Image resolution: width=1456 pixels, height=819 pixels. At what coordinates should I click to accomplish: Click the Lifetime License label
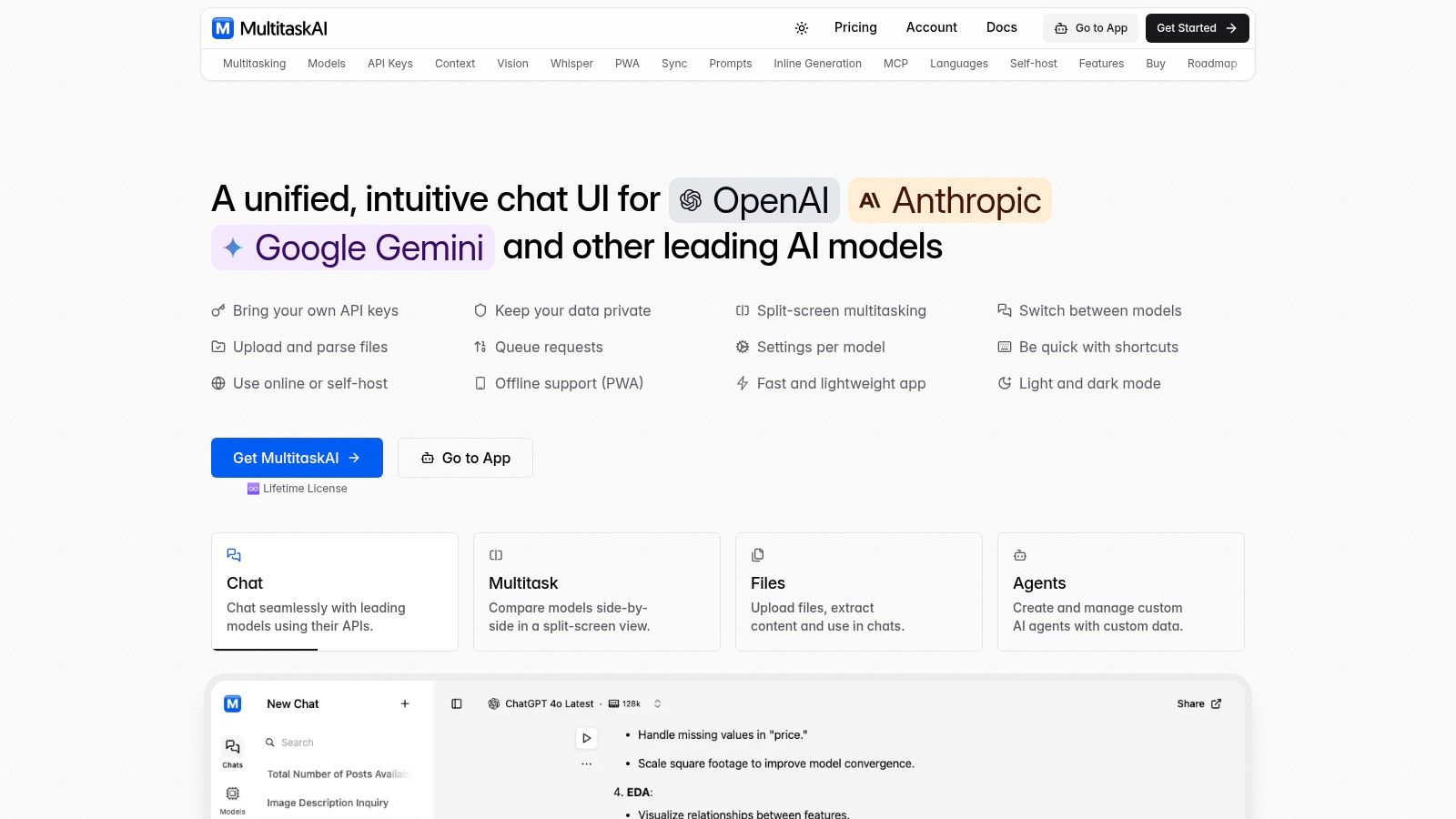click(x=297, y=489)
